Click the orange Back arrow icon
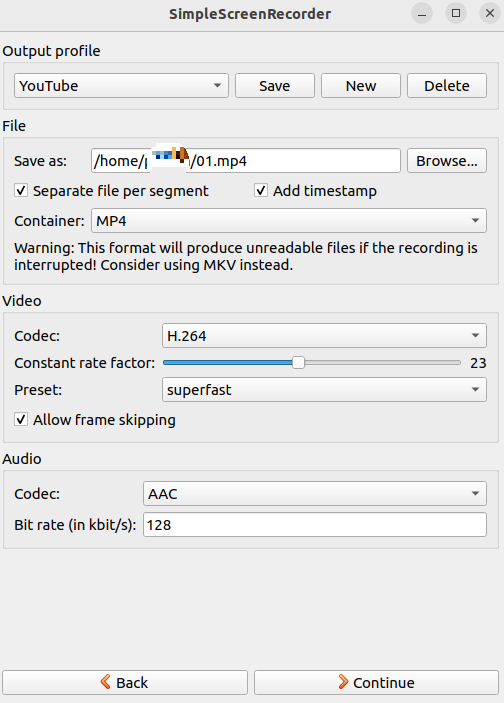Screen dimensions: 504x703 106,682
